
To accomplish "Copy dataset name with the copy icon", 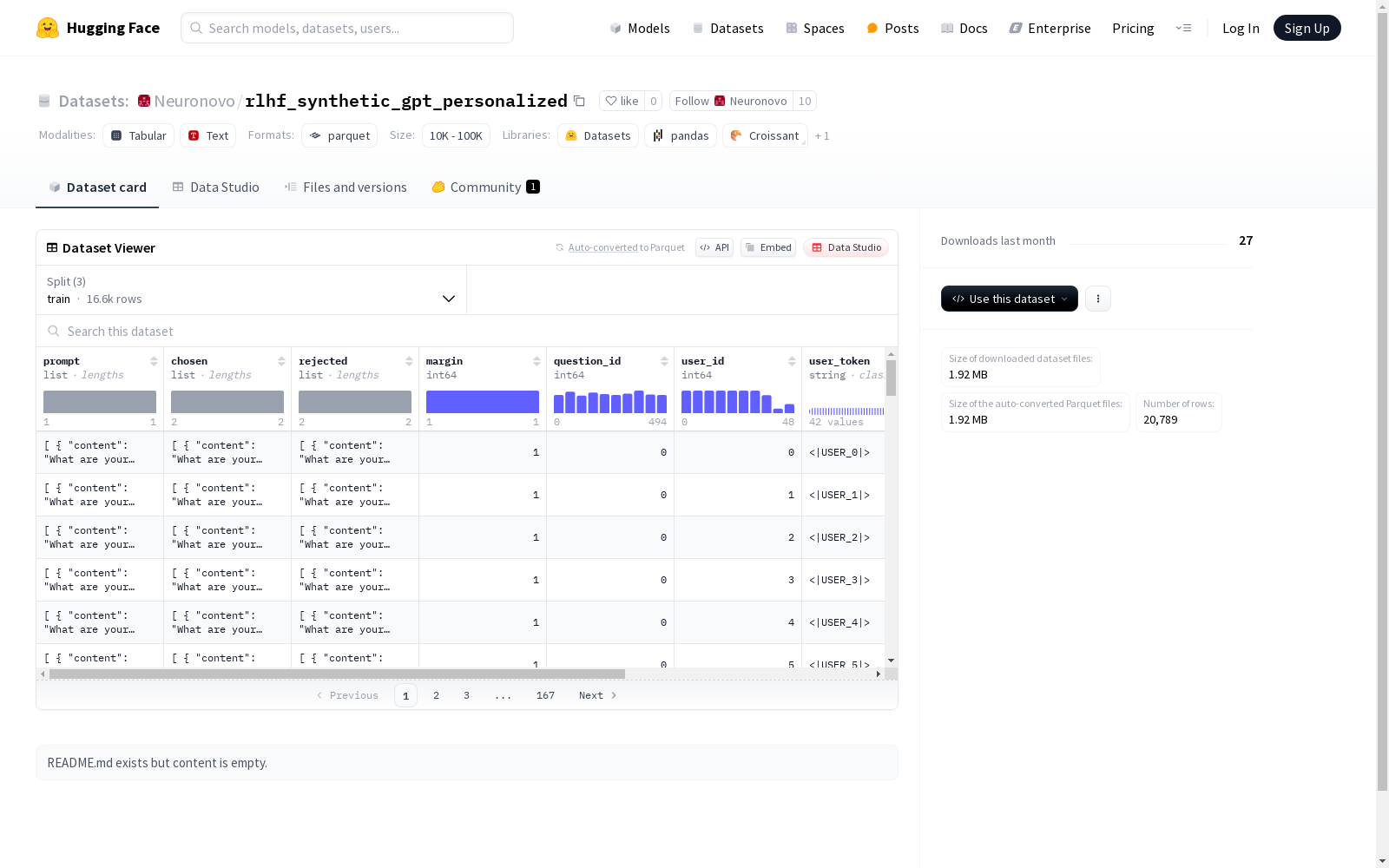I will tap(579, 101).
